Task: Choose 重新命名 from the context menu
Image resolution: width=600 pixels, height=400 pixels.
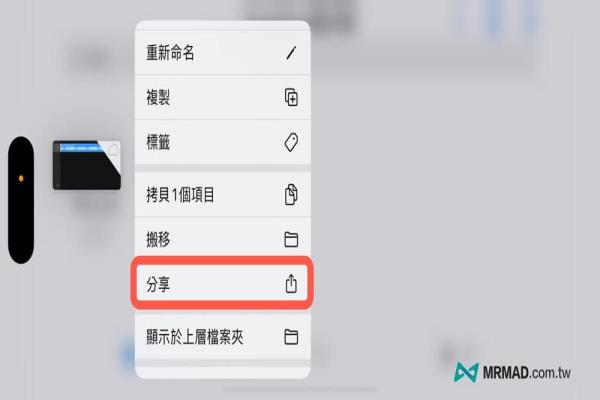Action: (x=223, y=53)
